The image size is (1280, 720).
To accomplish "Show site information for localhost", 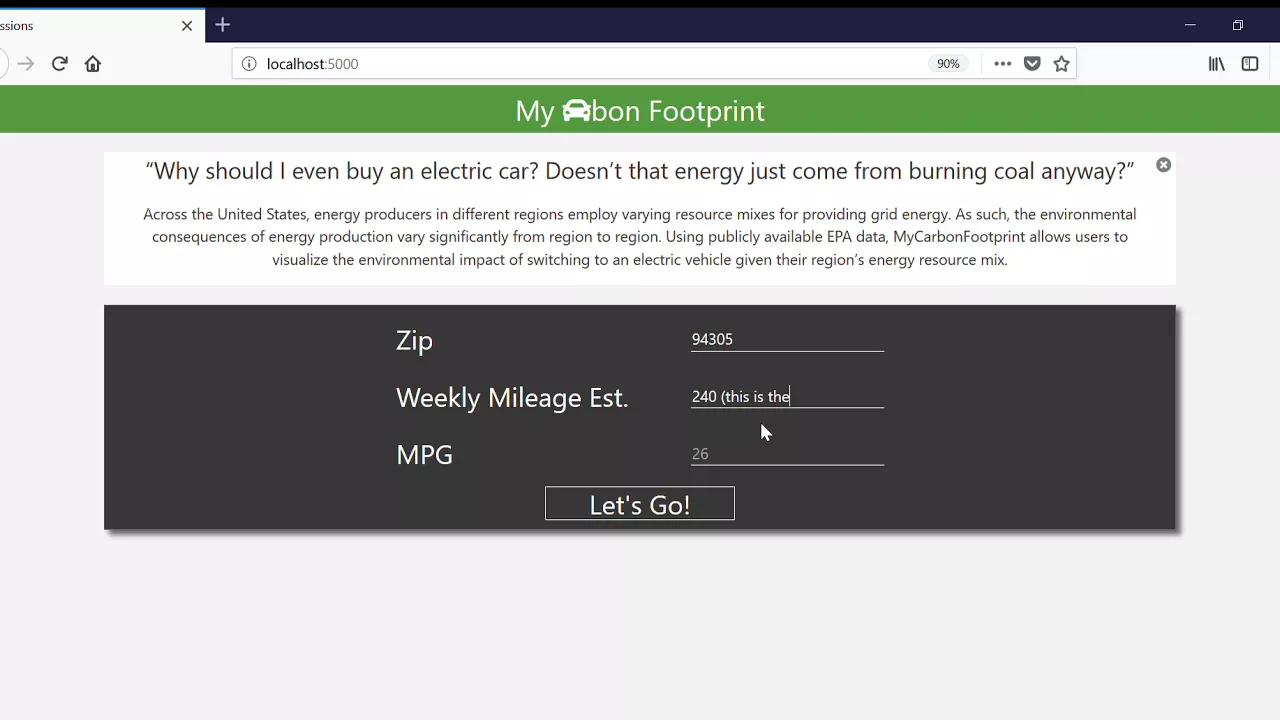I will (x=249, y=64).
